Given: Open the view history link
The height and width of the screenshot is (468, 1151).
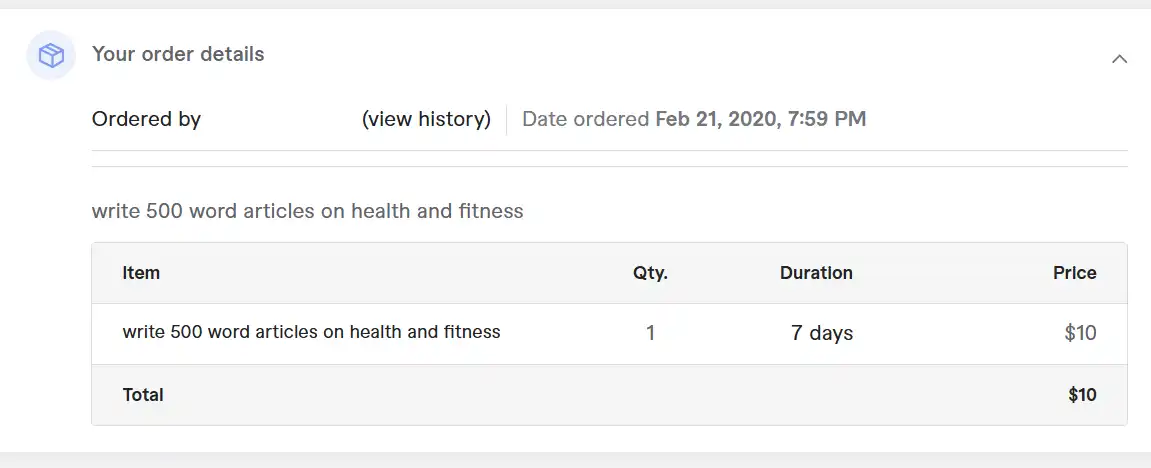Looking at the screenshot, I should [426, 119].
